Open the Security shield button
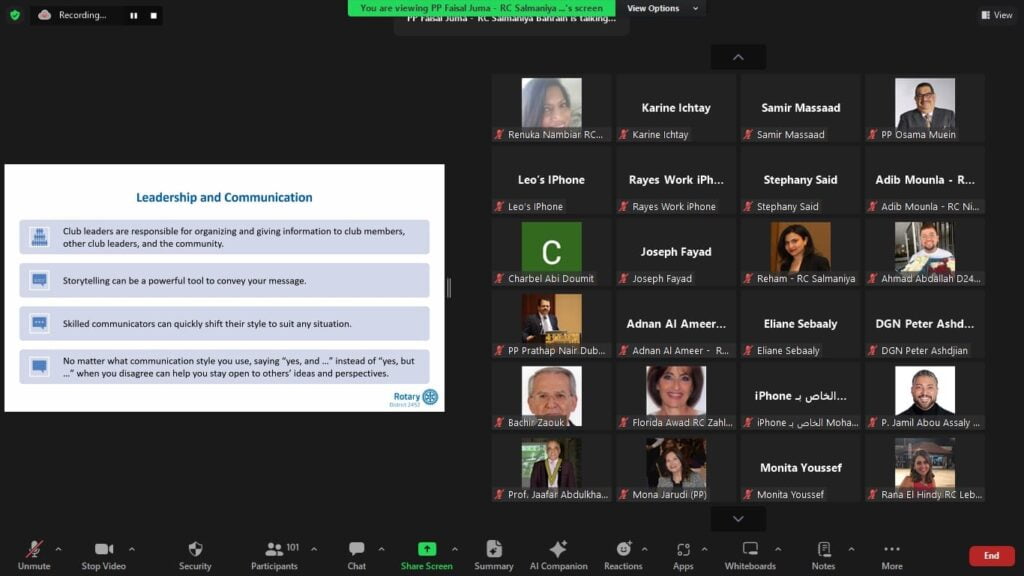 (x=195, y=556)
